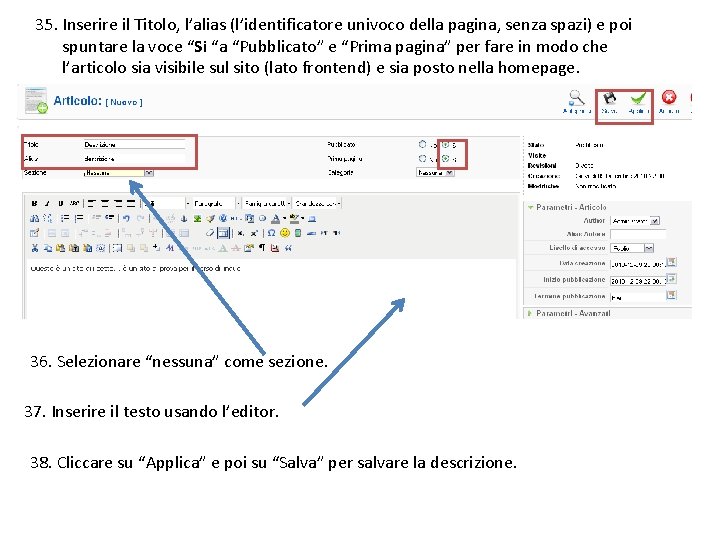Select Si radio for Pubblicato
The height and width of the screenshot is (540, 720).
tap(445, 145)
